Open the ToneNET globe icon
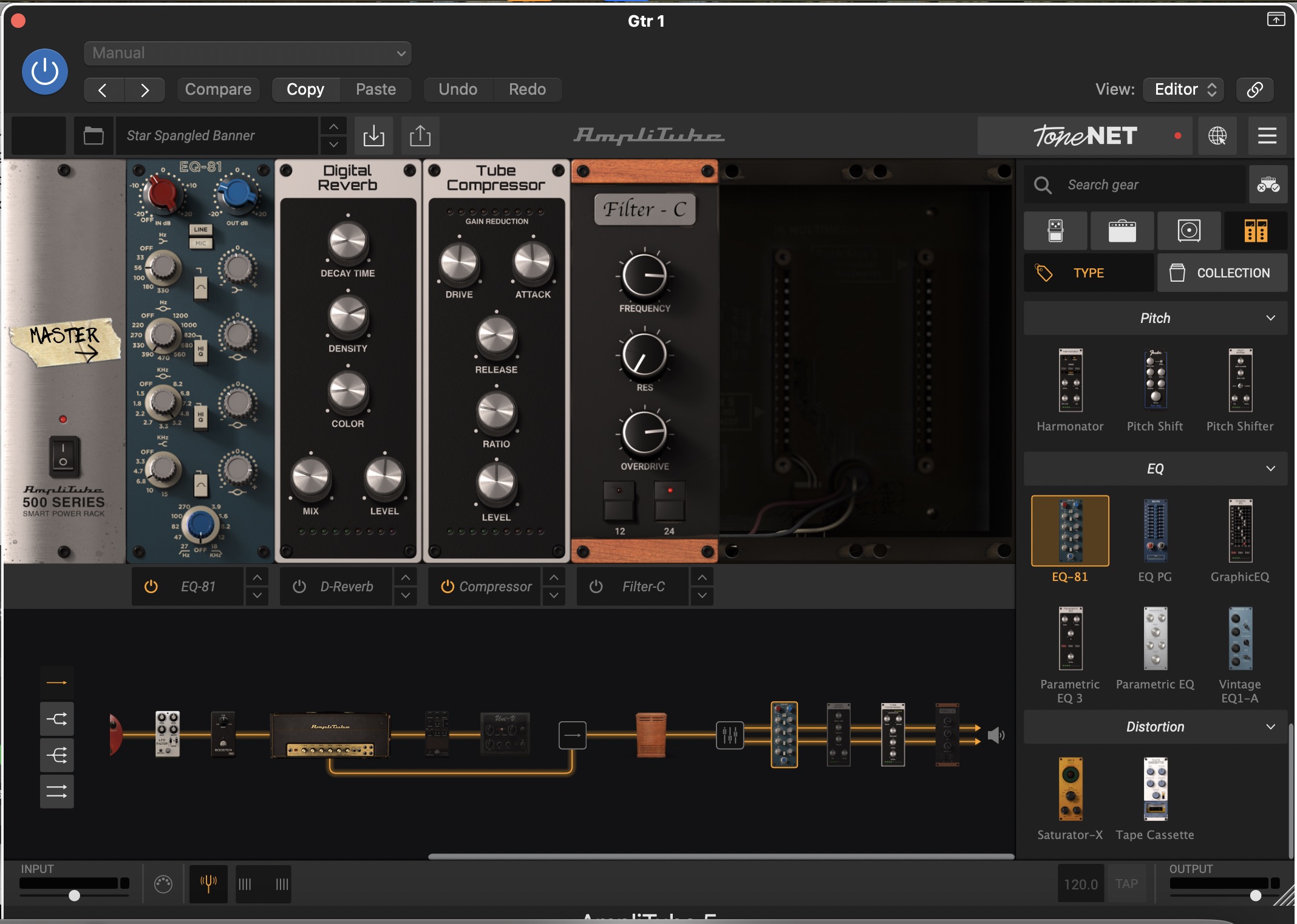This screenshot has height=924, width=1297. coord(1217,136)
